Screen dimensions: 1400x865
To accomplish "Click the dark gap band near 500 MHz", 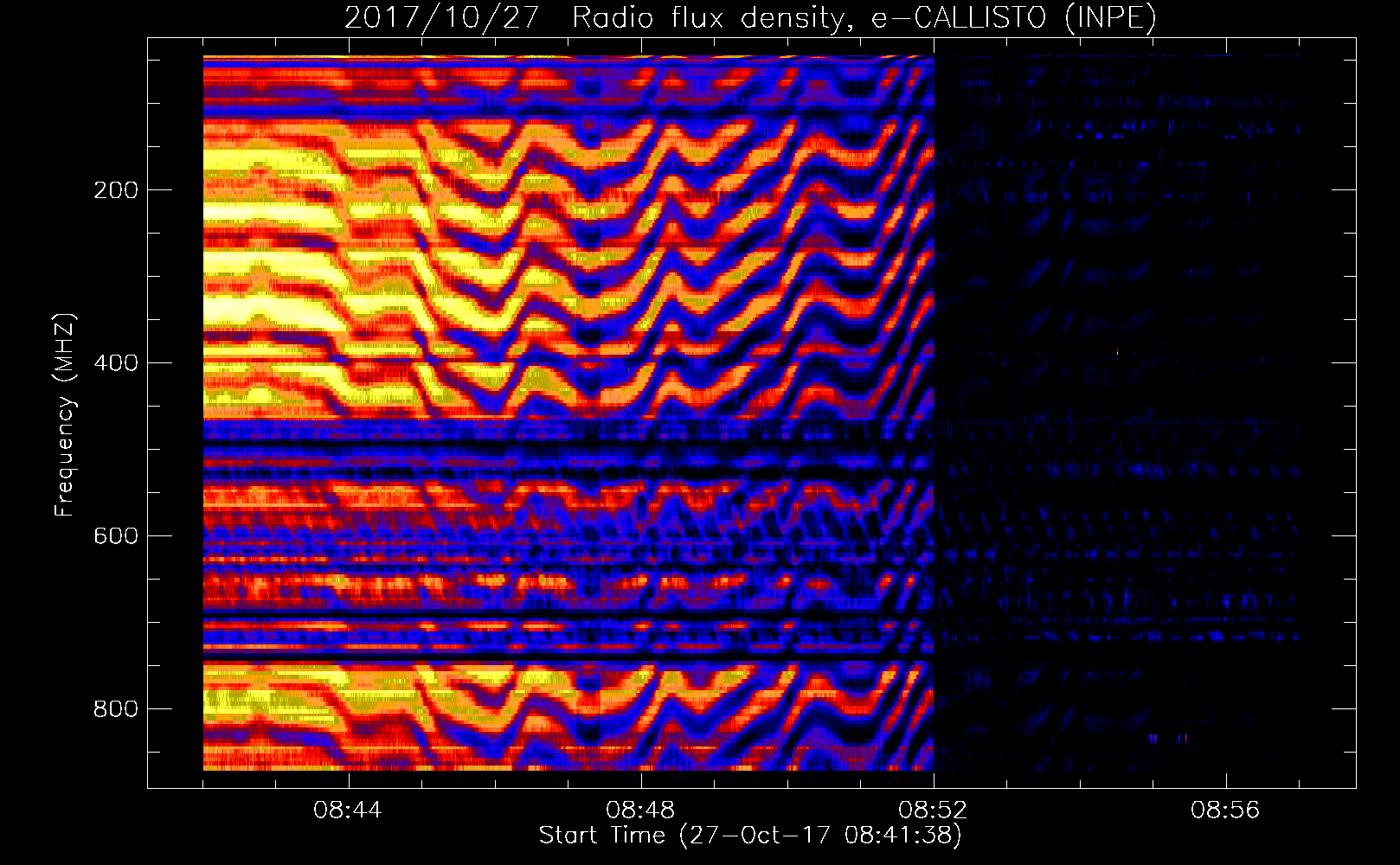I will point(568,445).
